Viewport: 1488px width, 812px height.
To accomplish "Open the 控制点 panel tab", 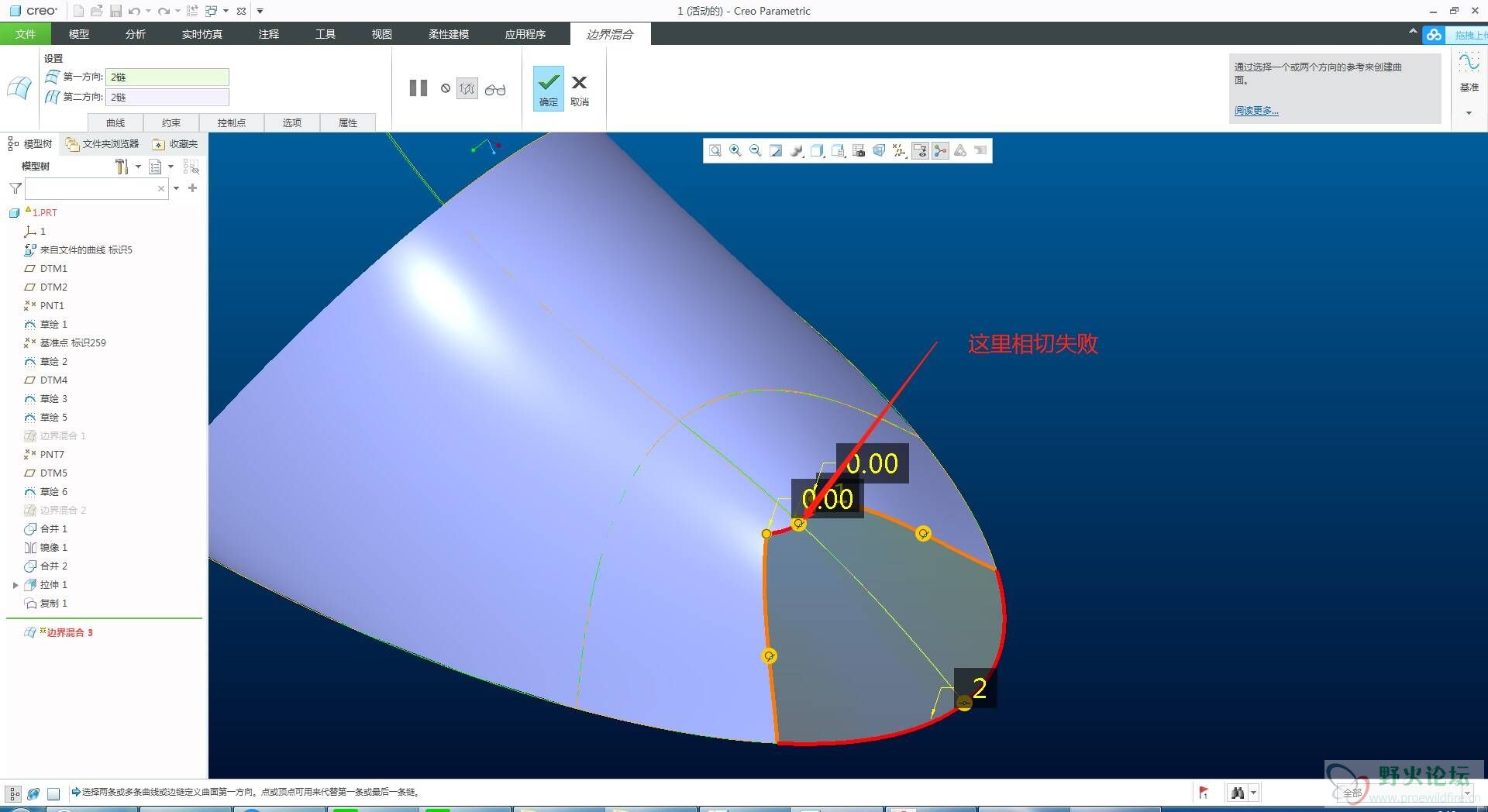I will tap(232, 122).
